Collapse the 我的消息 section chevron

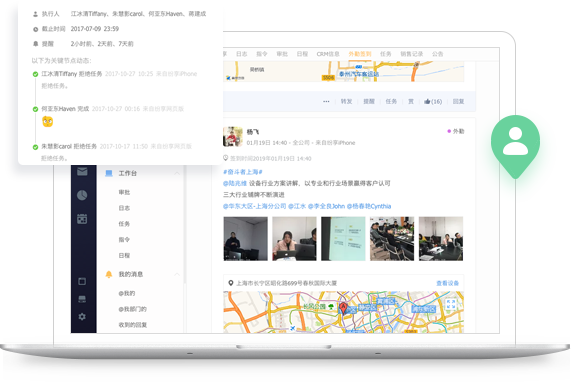tap(177, 274)
